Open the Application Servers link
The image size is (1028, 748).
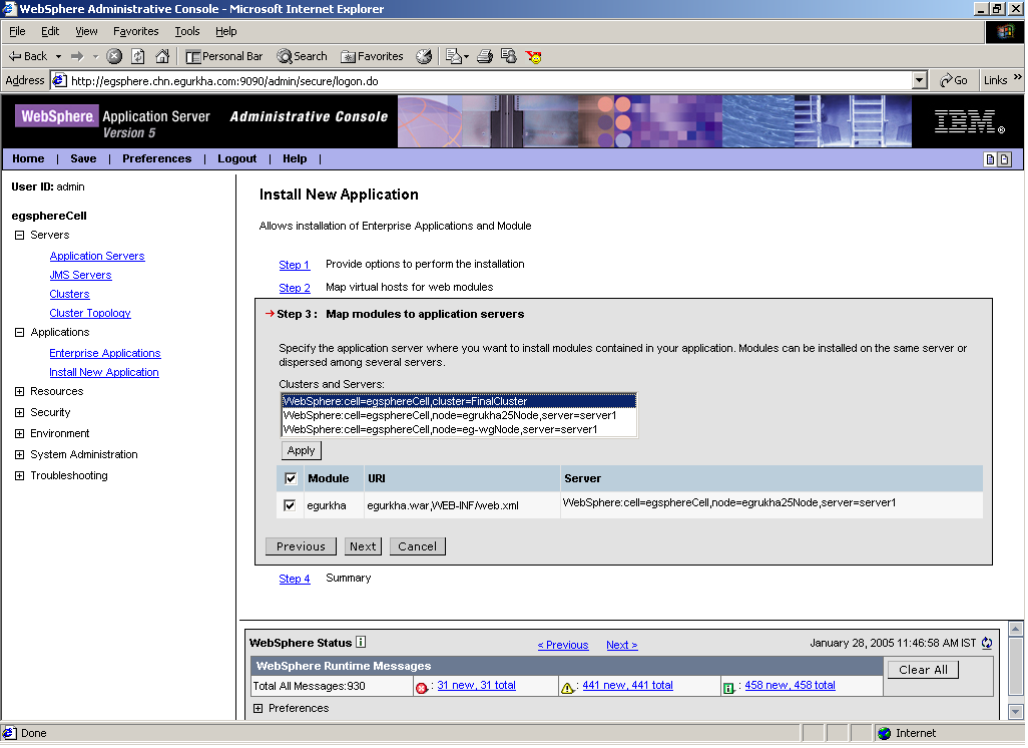[97, 256]
